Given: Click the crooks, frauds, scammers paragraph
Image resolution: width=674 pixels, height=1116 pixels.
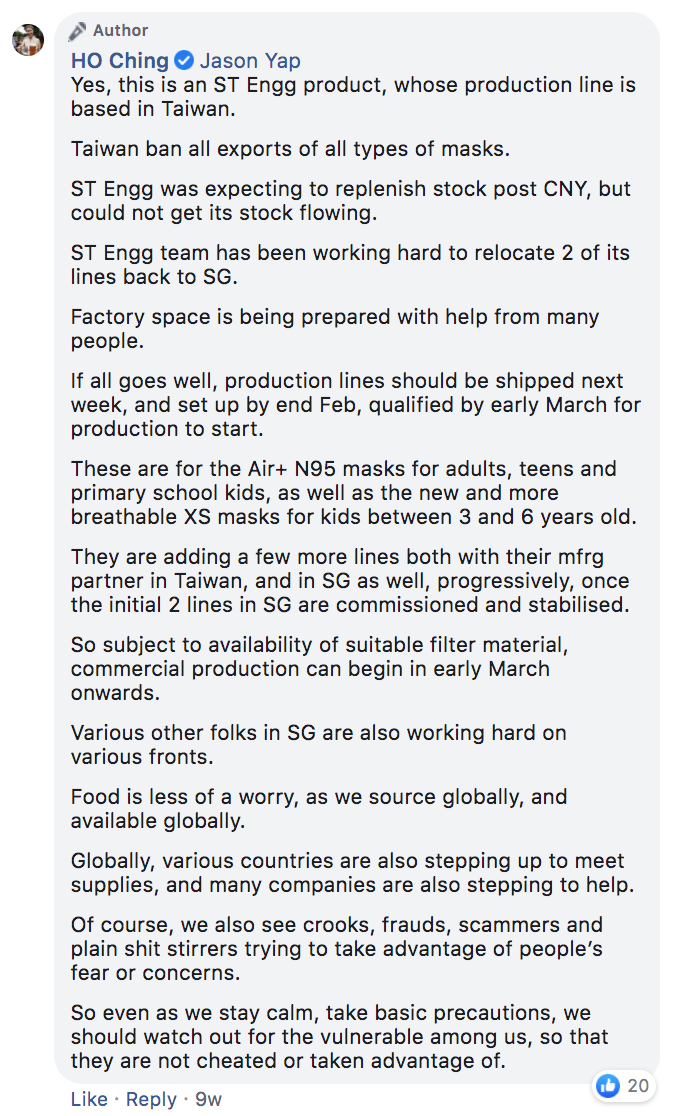Looking at the screenshot, I should tap(337, 949).
